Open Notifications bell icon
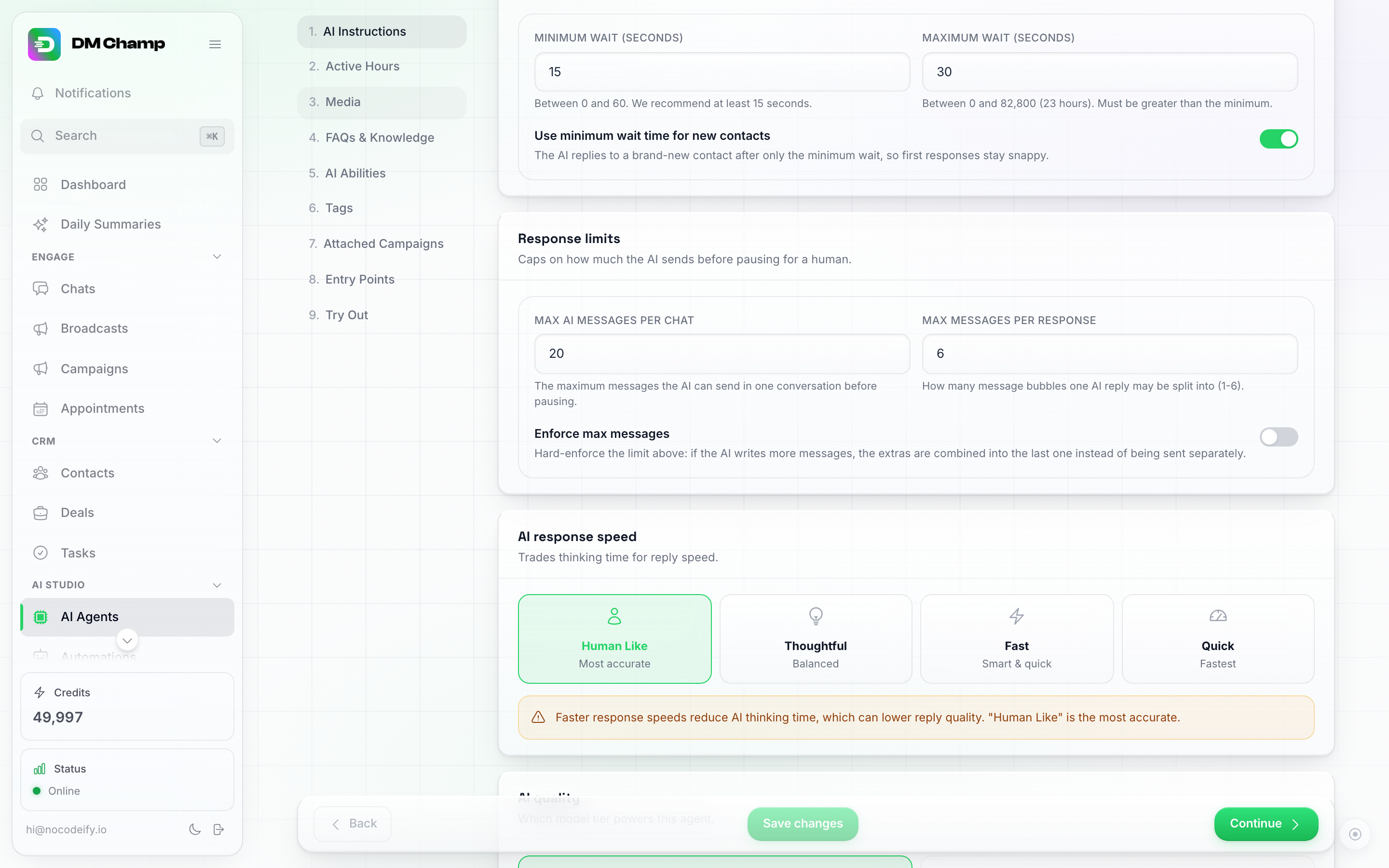1389x868 pixels. click(38, 94)
